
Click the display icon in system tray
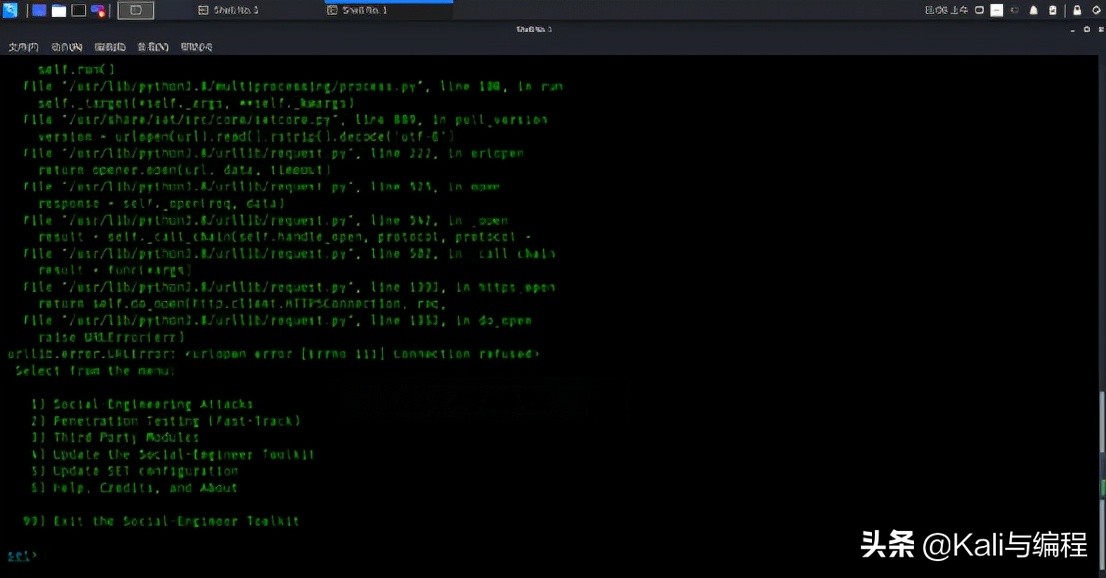pyautogui.click(x=979, y=11)
